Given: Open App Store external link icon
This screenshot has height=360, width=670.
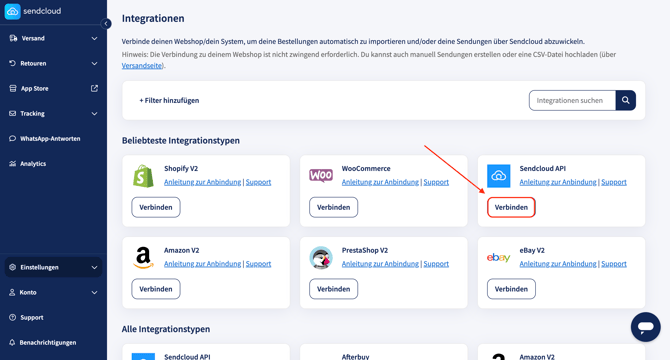Looking at the screenshot, I should point(94,88).
